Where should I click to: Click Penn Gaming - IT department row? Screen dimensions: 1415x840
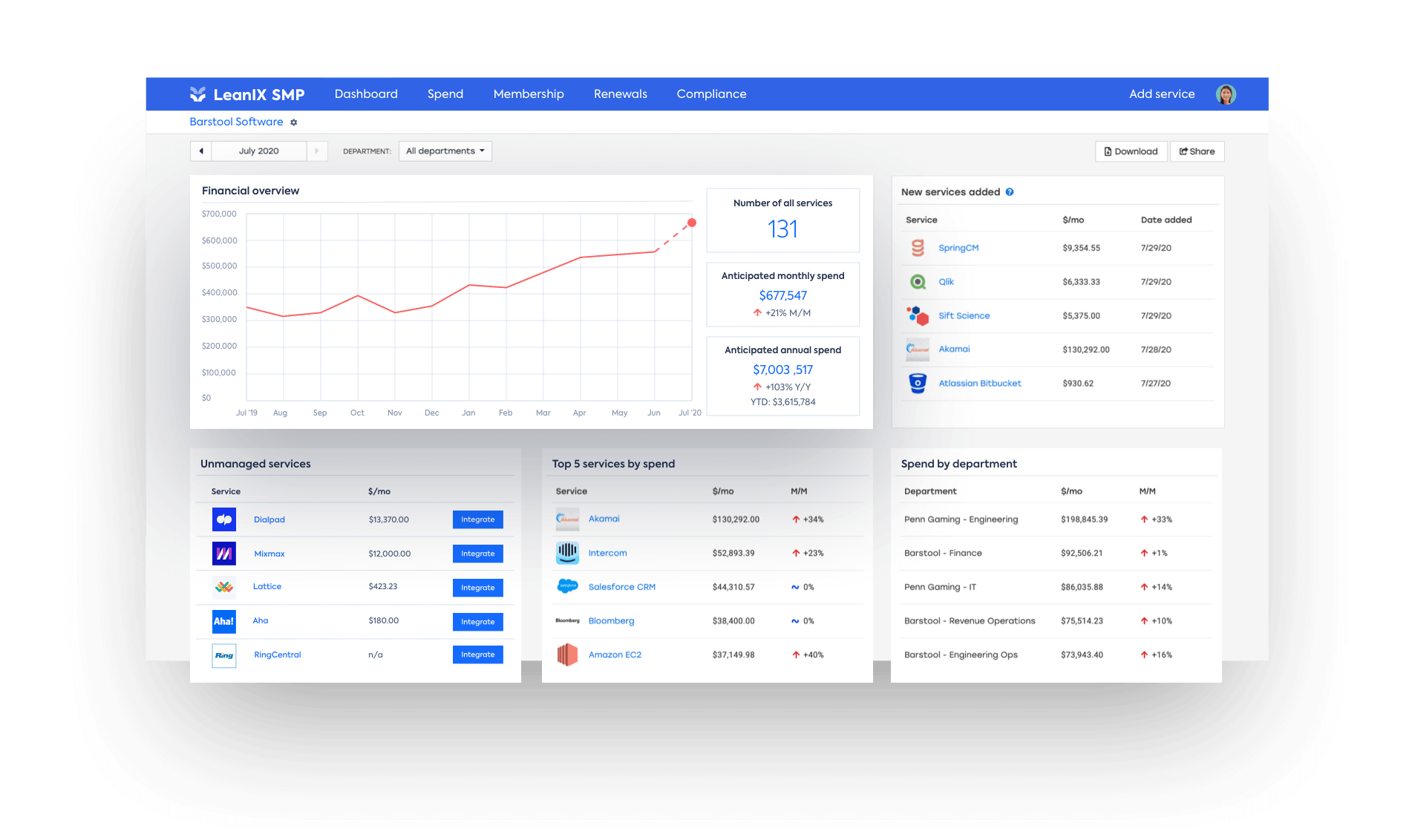coord(1057,587)
